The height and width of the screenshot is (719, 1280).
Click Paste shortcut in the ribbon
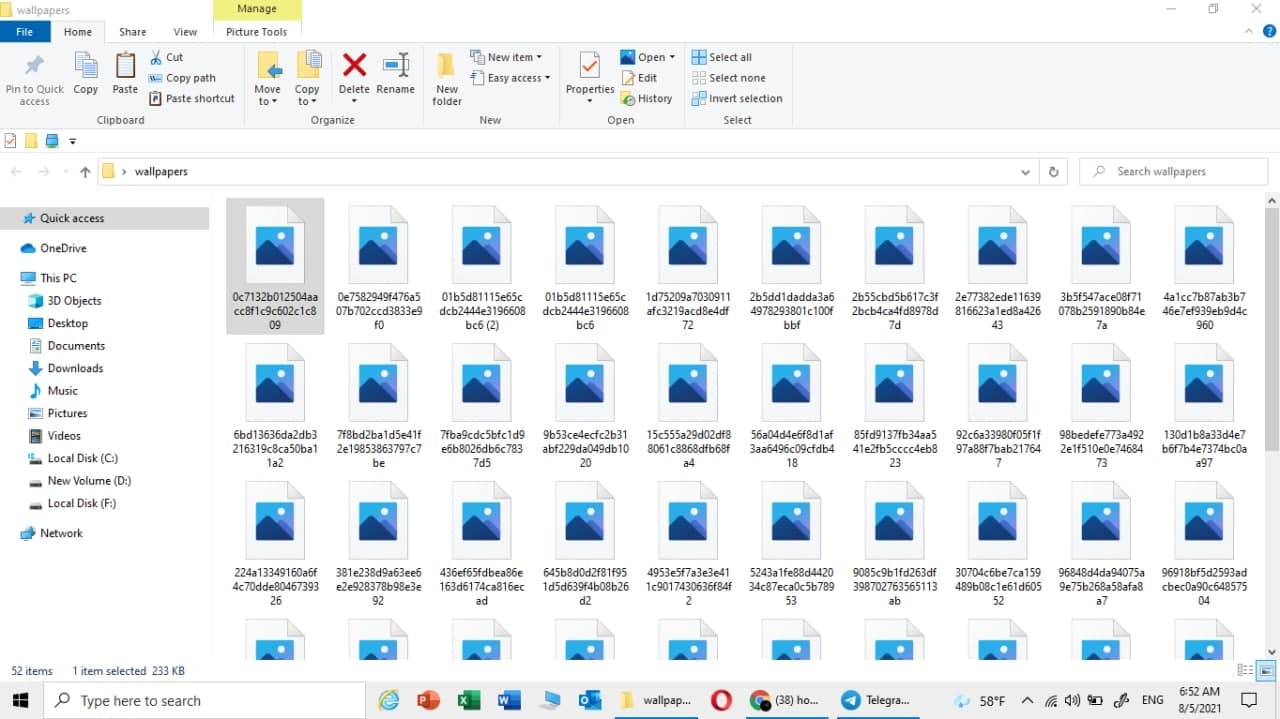(192, 98)
